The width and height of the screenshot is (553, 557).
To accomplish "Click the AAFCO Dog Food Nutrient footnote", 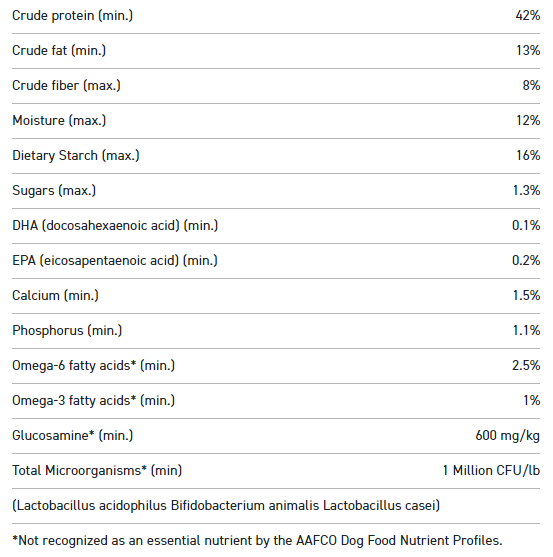I will pyautogui.click(x=257, y=540).
